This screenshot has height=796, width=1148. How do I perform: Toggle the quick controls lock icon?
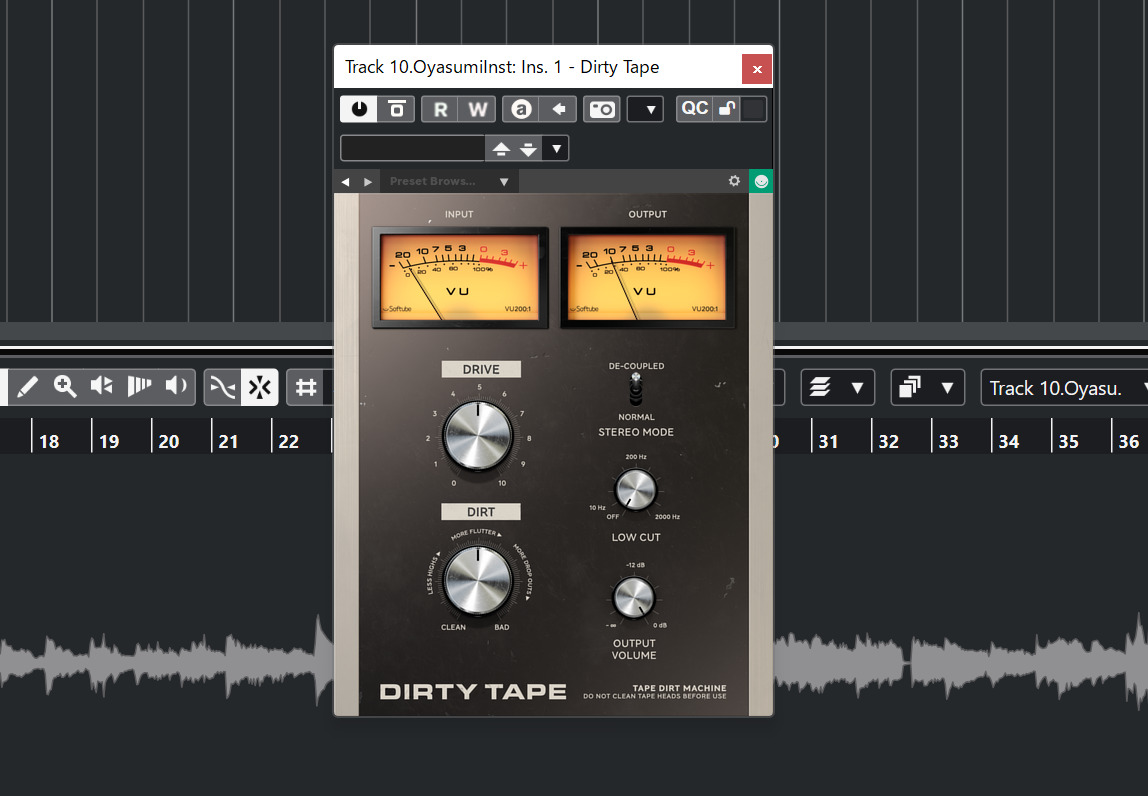pyautogui.click(x=727, y=108)
